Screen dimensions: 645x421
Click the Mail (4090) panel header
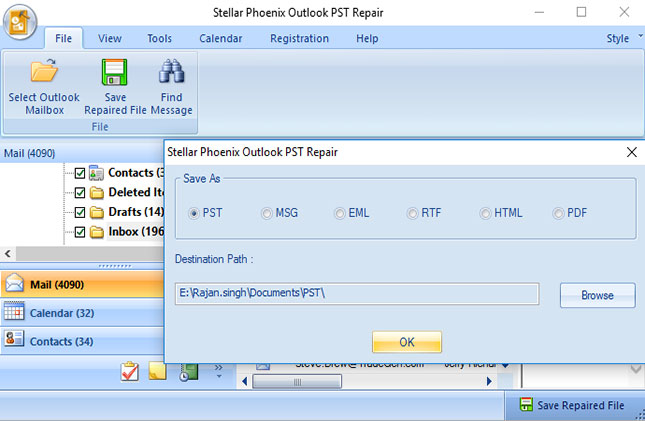82,154
